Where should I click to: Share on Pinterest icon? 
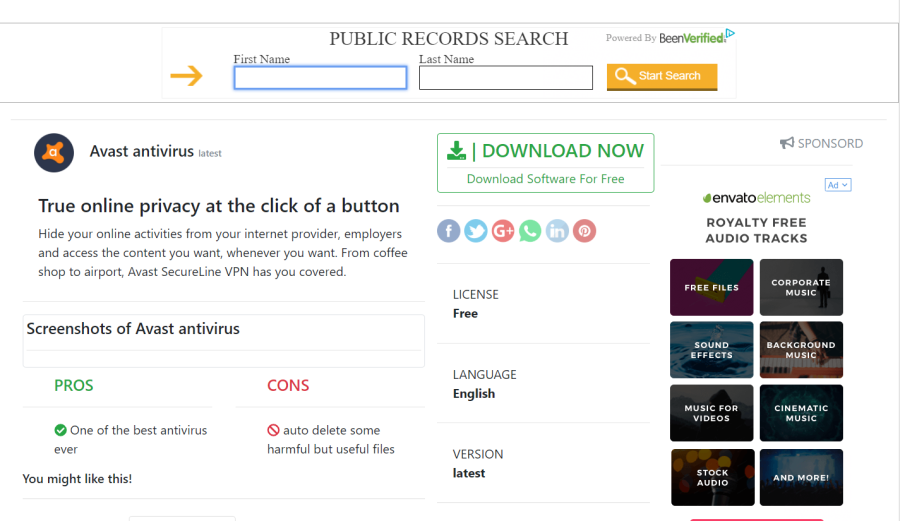tap(584, 231)
